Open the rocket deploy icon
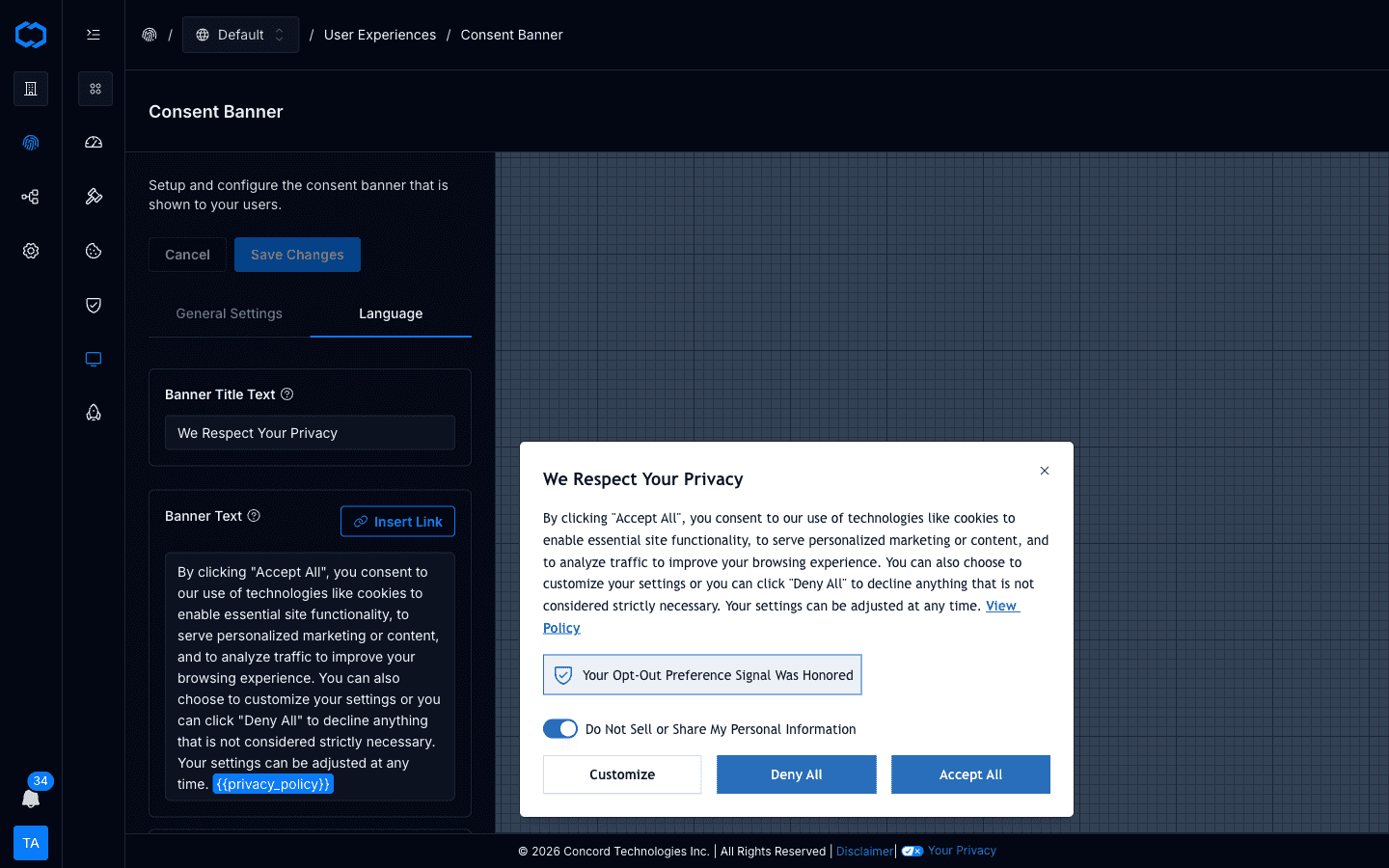1389x868 pixels. pos(94,413)
